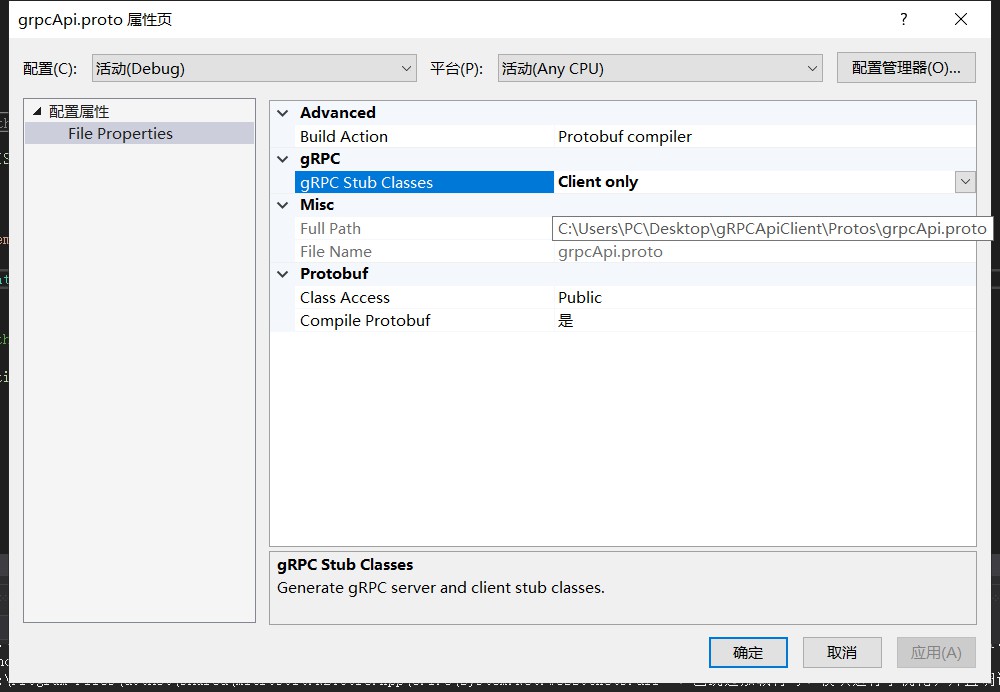Open the 配置 (Configuration) dropdown
1000x692 pixels.
[x=254, y=68]
